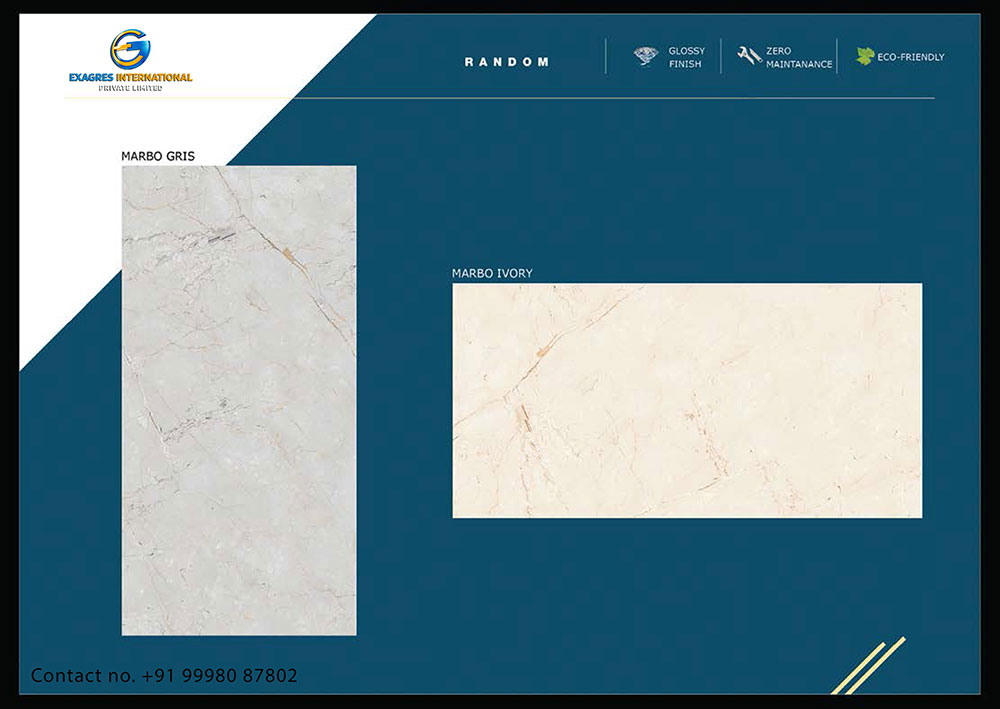1000x709 pixels.
Task: Select the Marbo Ivory tile image
Action: [687, 400]
